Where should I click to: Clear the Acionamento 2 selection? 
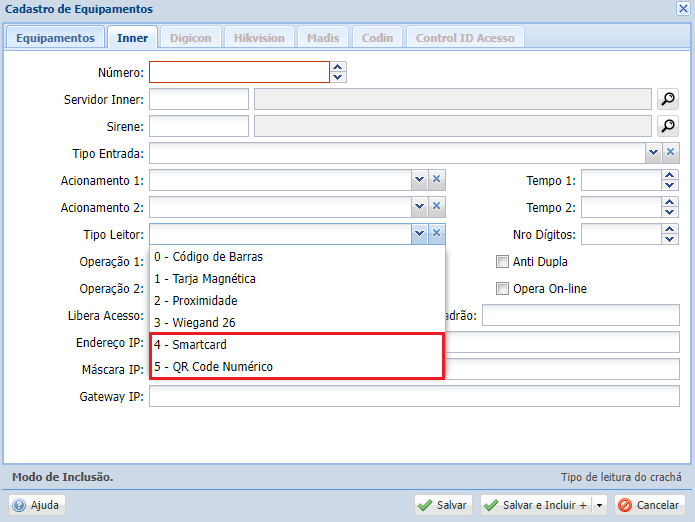[x=437, y=207]
